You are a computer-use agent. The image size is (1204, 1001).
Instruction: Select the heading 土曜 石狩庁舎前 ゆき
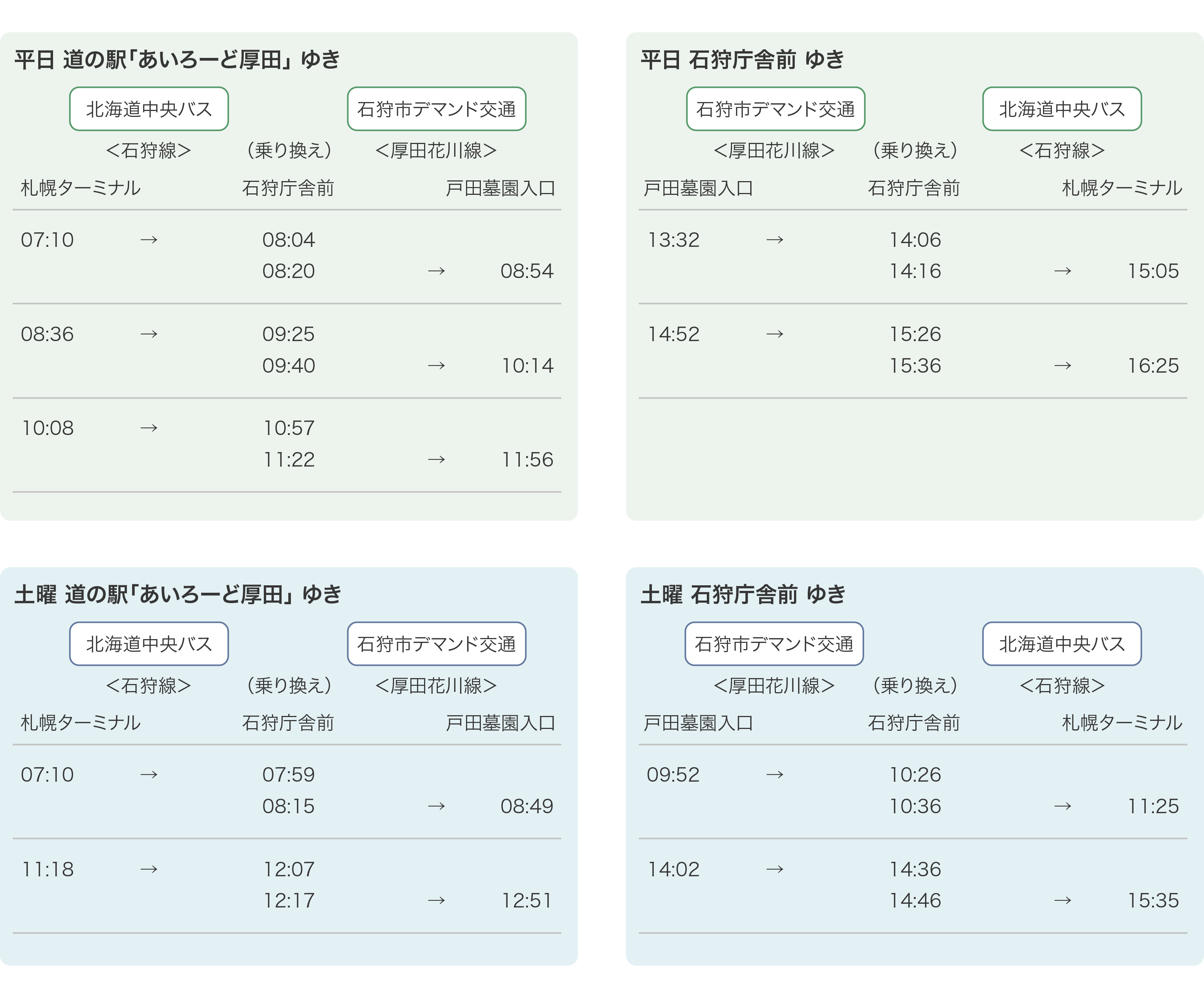pos(743,594)
